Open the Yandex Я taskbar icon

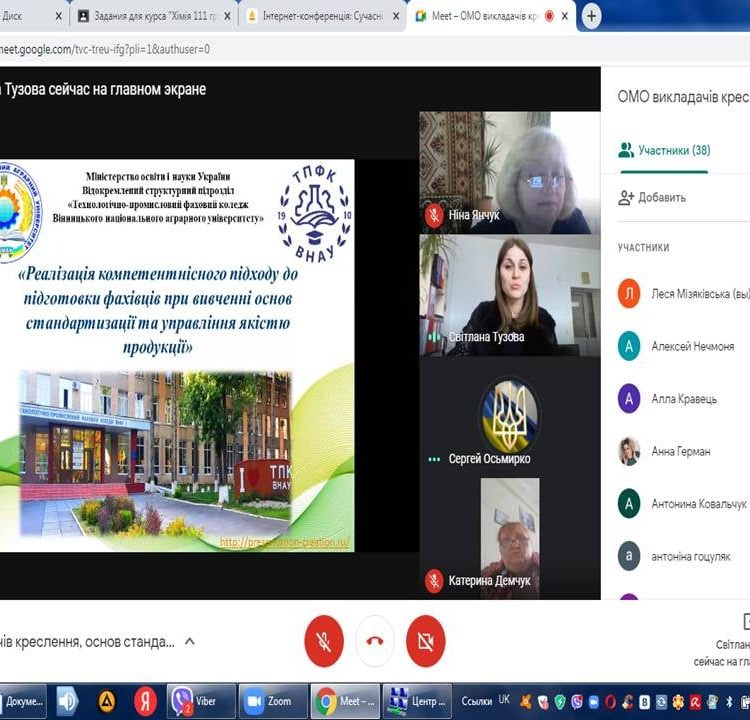point(145,701)
